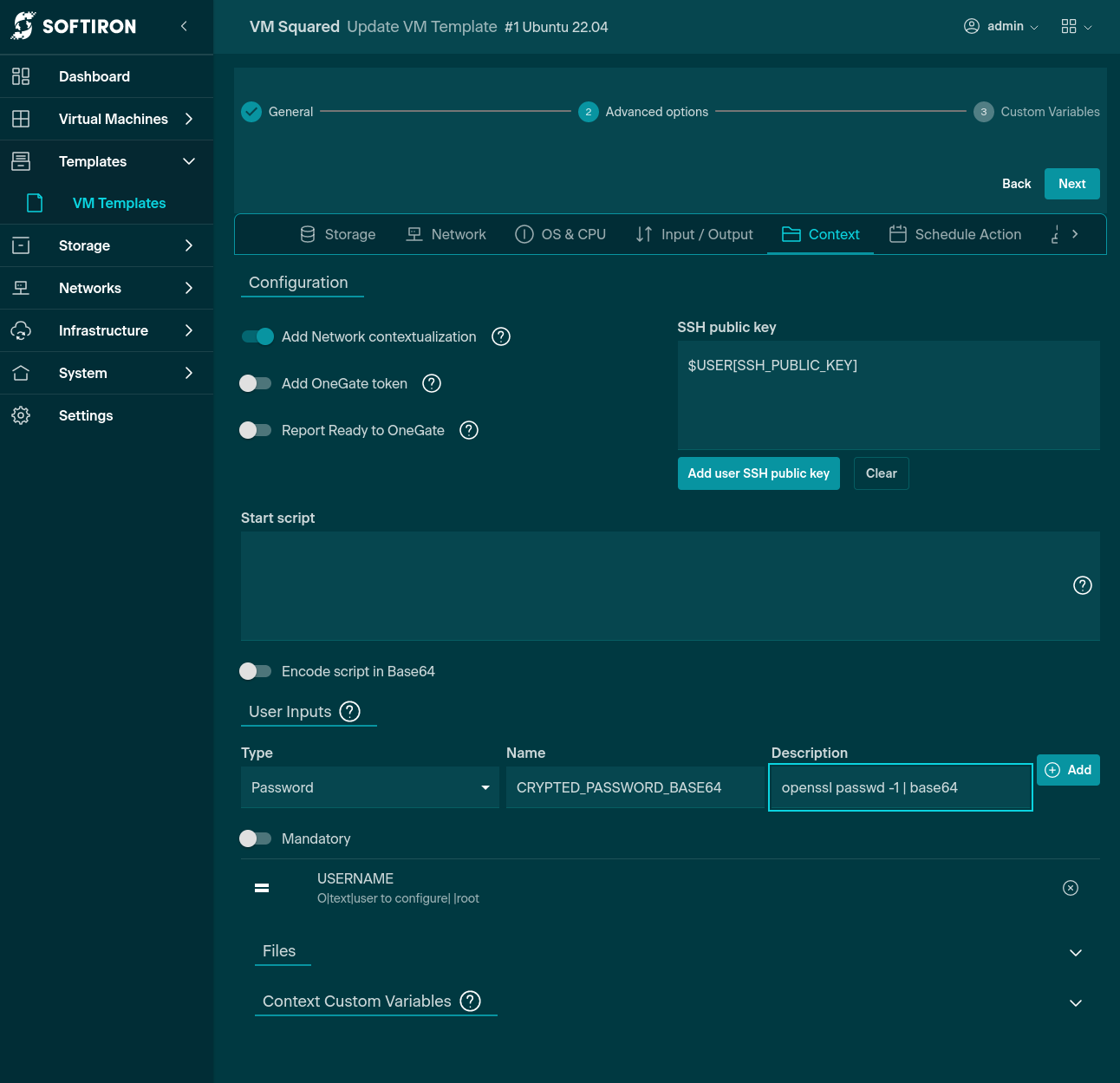This screenshot has width=1120, height=1083.
Task: Click the Start script help icon
Action: [1082, 585]
